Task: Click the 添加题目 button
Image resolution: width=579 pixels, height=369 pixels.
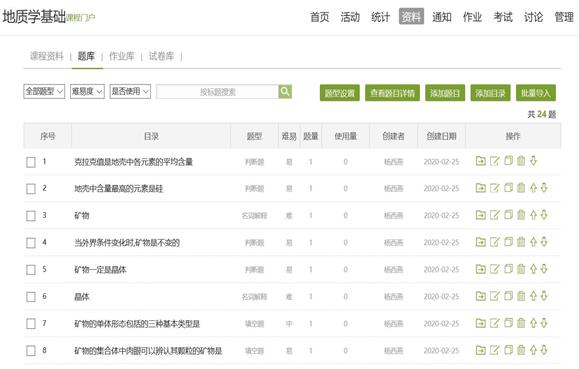Action: [x=445, y=93]
